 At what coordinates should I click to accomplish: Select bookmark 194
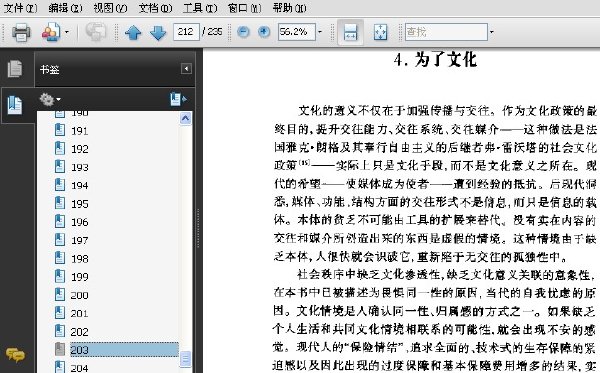pyautogui.click(x=80, y=186)
